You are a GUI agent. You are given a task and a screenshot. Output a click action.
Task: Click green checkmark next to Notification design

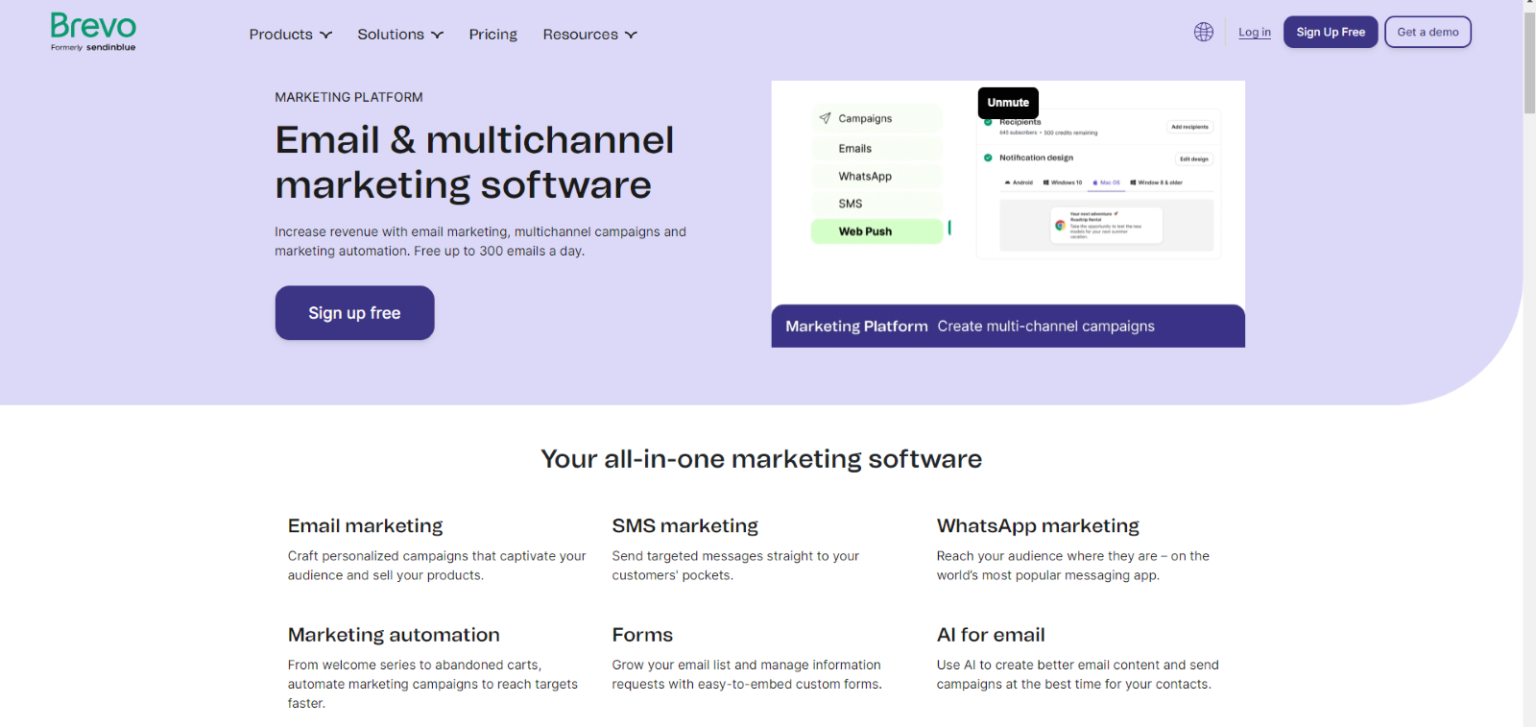pos(987,156)
